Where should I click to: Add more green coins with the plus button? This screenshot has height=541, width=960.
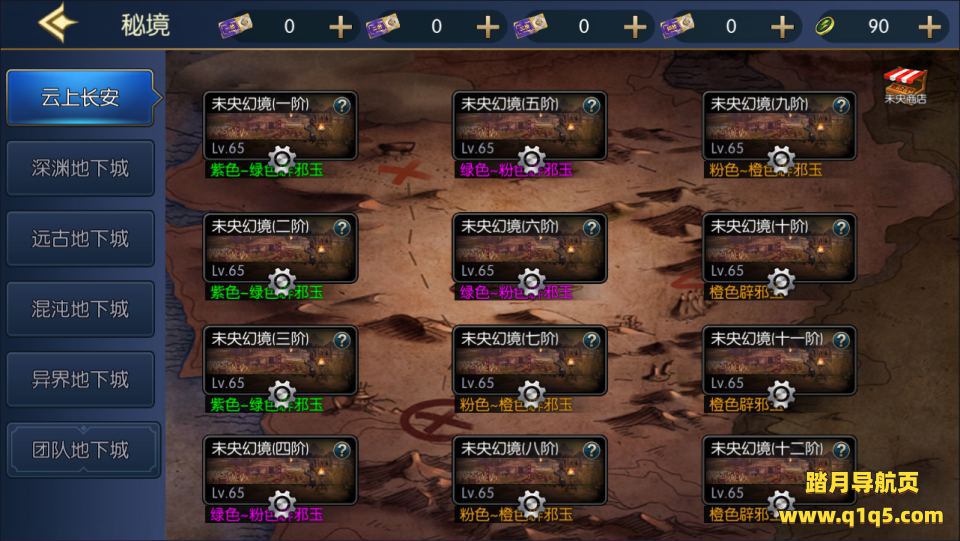click(x=929, y=27)
